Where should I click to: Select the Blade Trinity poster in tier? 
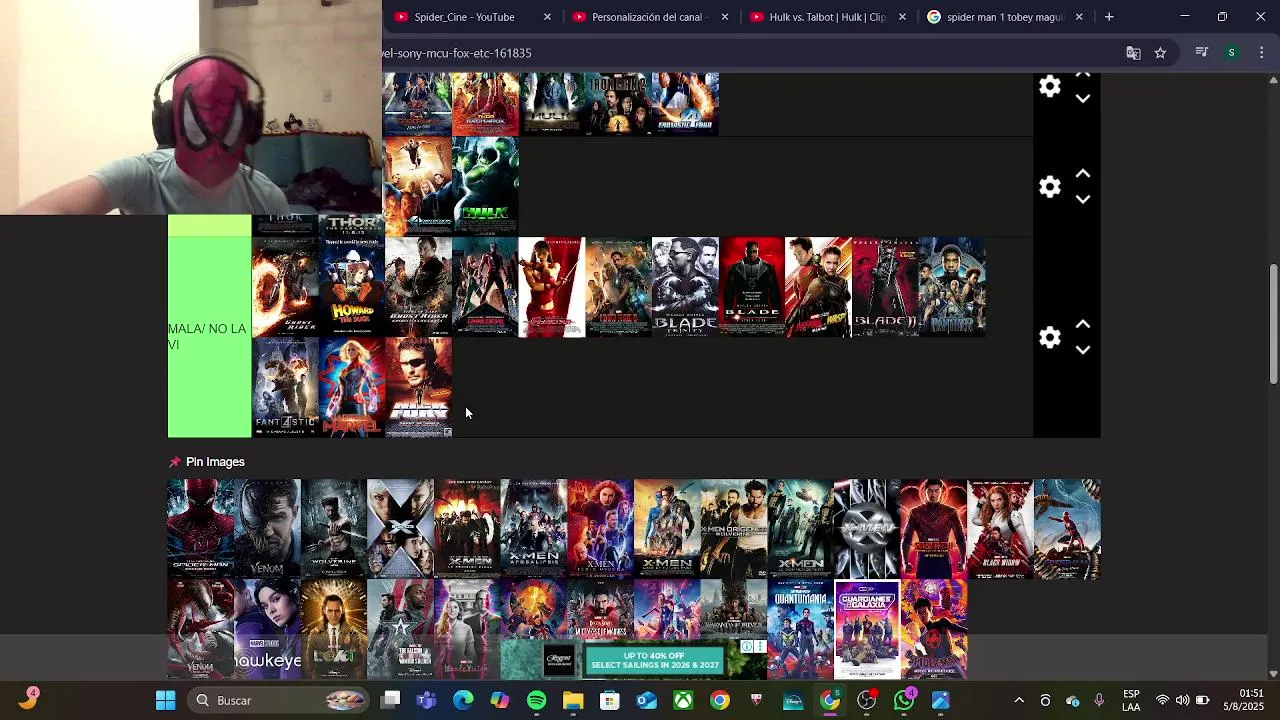pos(685,287)
